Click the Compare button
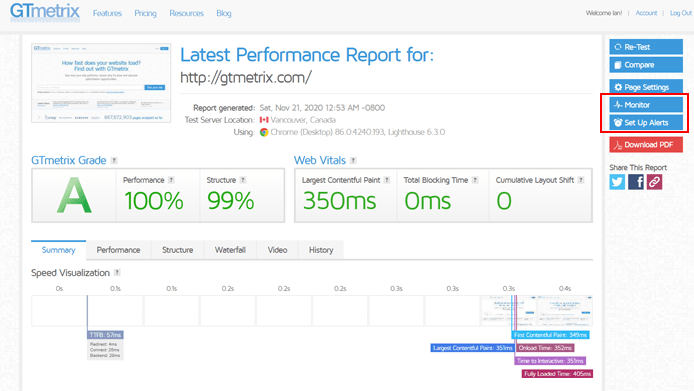Image resolution: width=694 pixels, height=391 pixels. (646, 65)
